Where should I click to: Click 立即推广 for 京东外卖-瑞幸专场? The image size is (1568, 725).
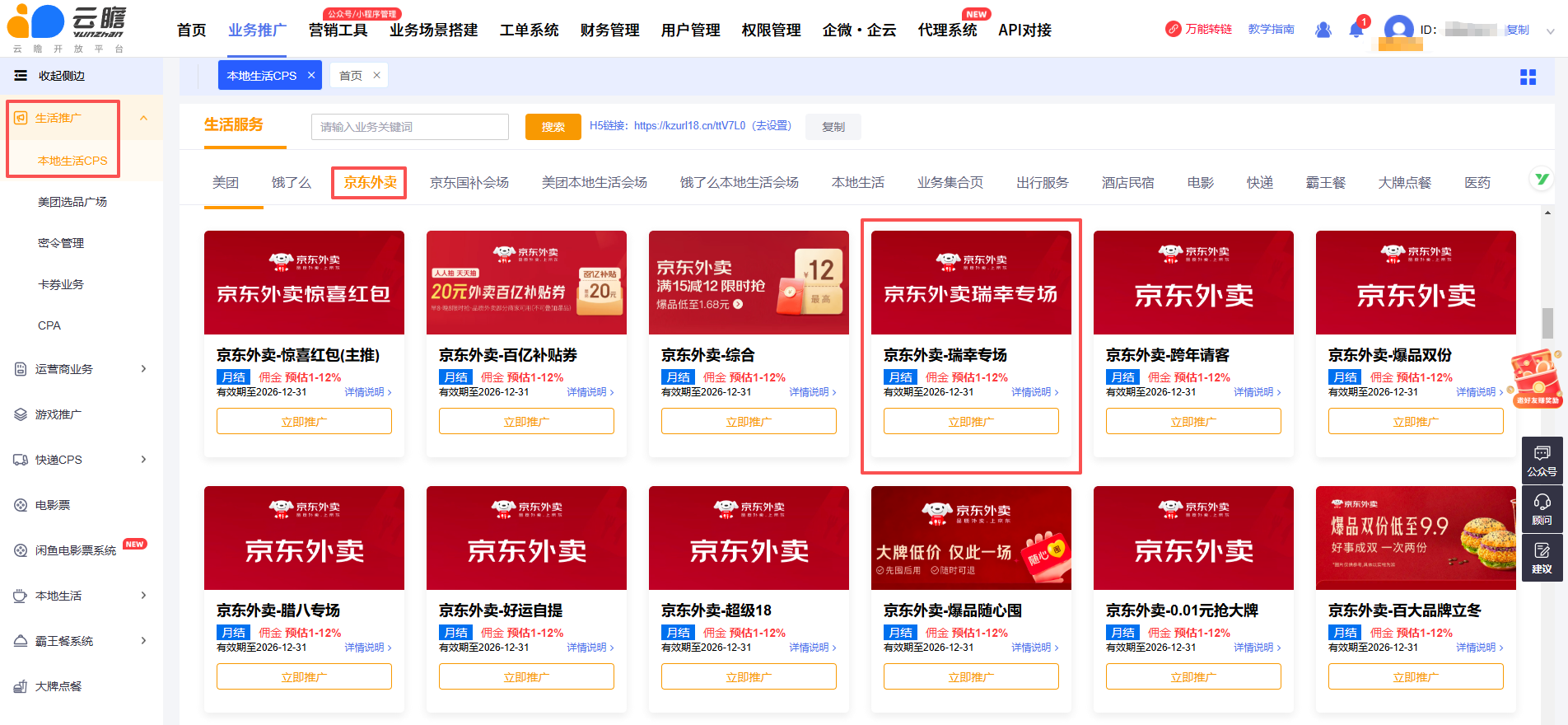tap(971, 422)
